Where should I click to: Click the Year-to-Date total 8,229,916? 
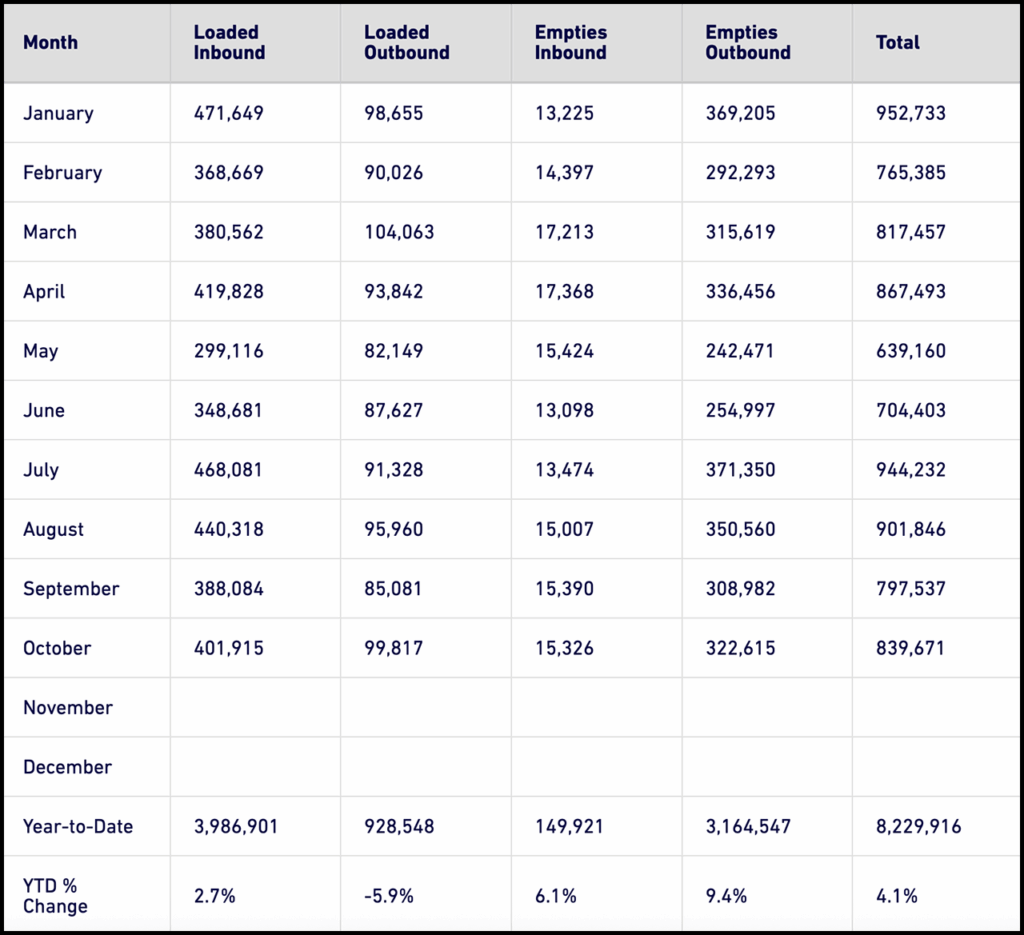pyautogui.click(x=918, y=827)
